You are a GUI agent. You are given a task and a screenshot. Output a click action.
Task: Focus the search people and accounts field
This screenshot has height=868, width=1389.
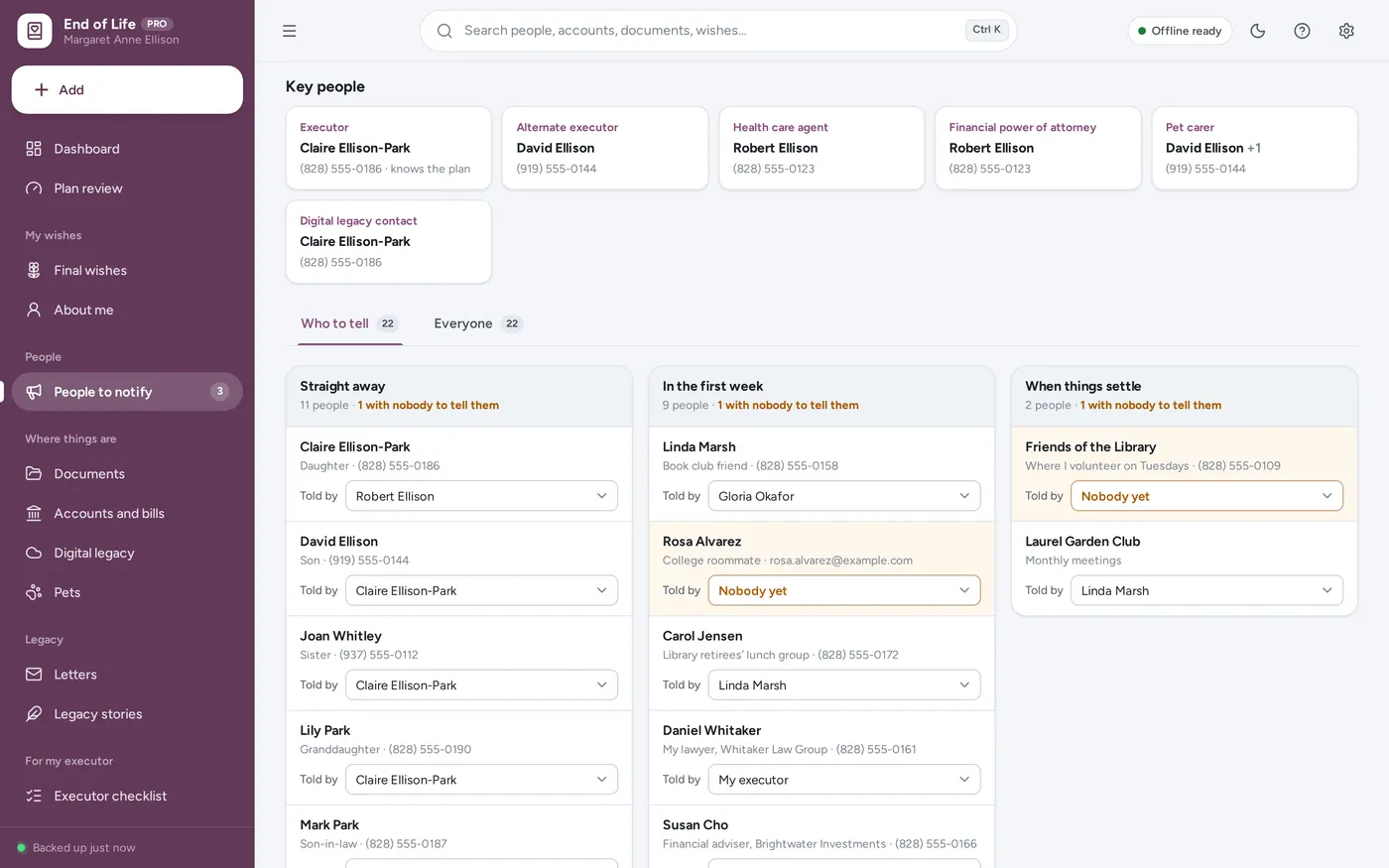click(x=718, y=31)
